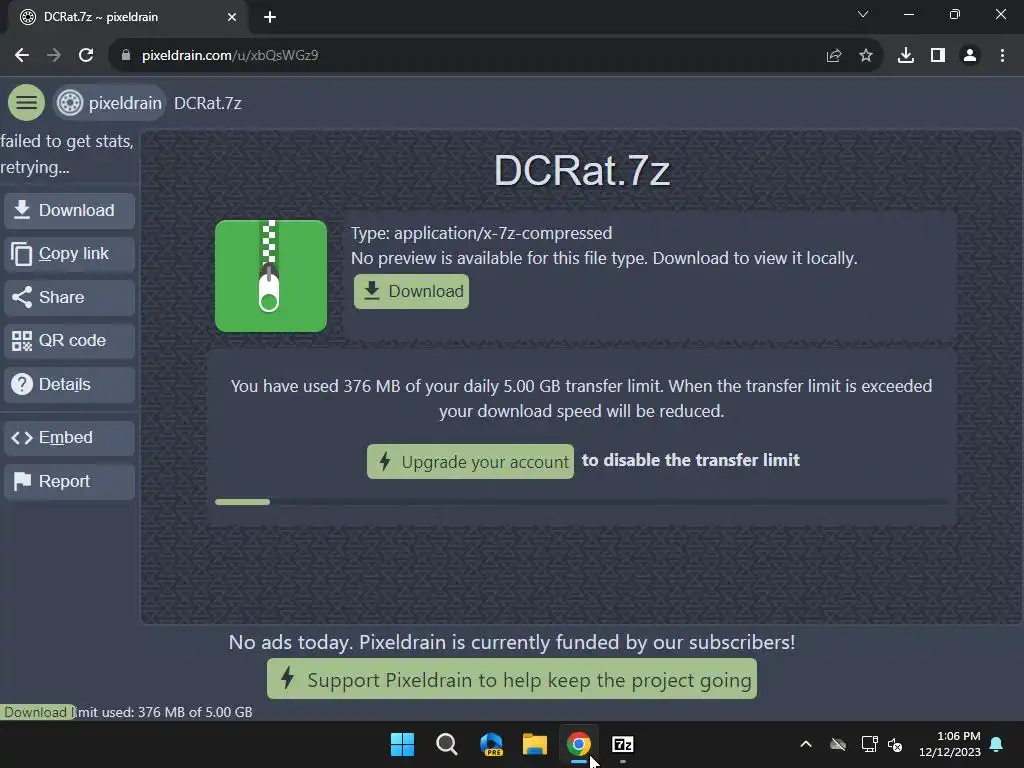Open the notifications bell icon
This screenshot has height=768, width=1024.
[996, 744]
